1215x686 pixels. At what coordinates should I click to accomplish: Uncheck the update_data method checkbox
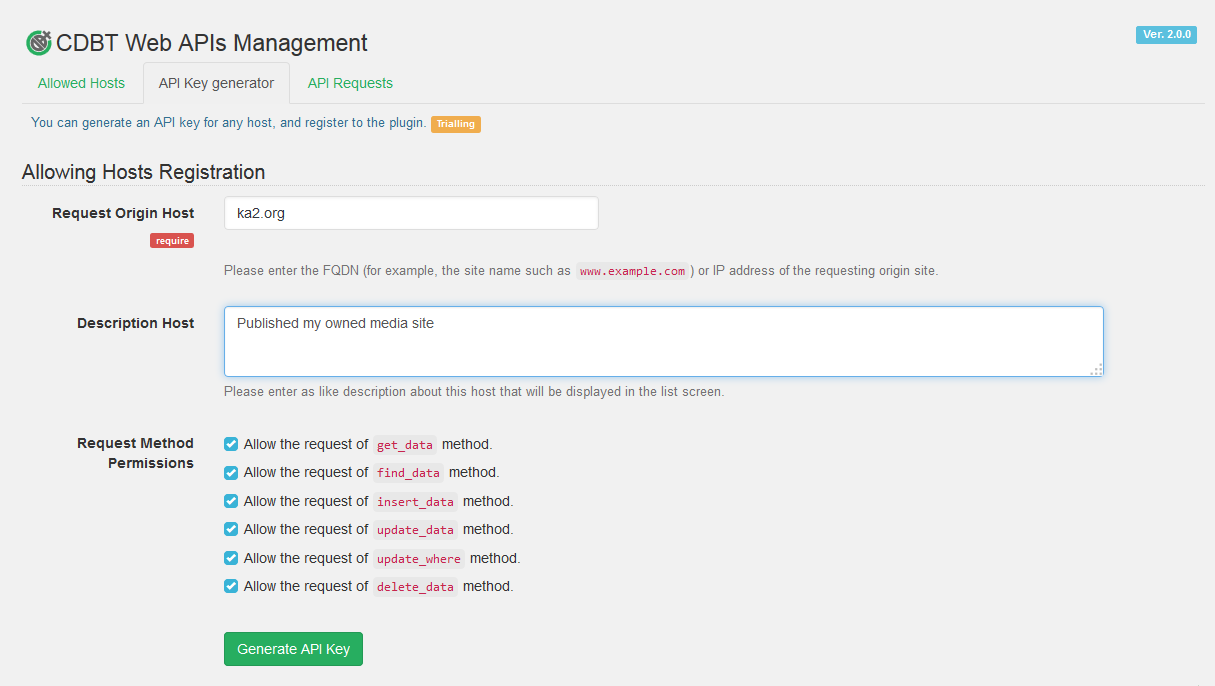point(231,529)
